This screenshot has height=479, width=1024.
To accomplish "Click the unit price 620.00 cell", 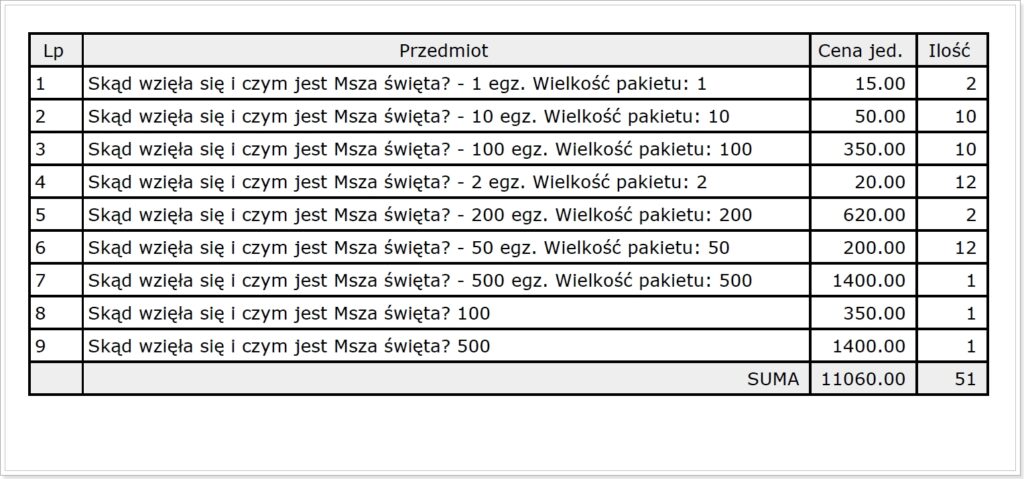I will 863,214.
